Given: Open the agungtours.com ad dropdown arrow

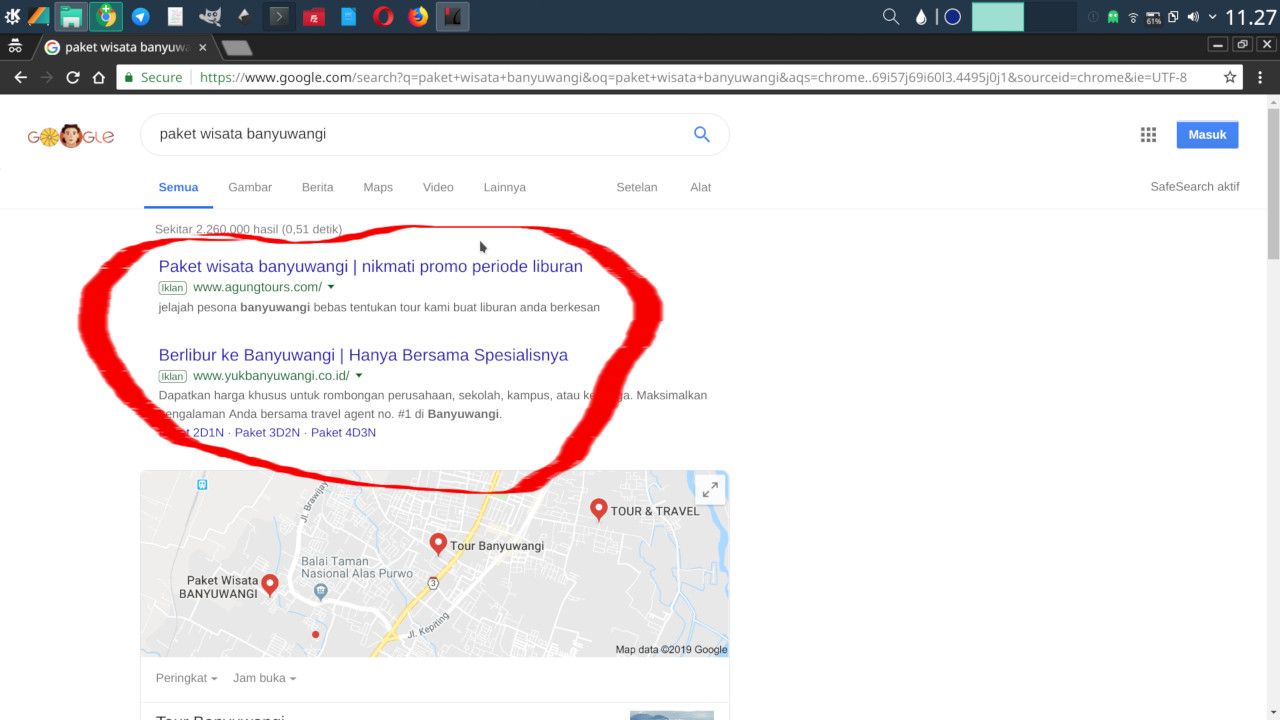Looking at the screenshot, I should [x=331, y=287].
